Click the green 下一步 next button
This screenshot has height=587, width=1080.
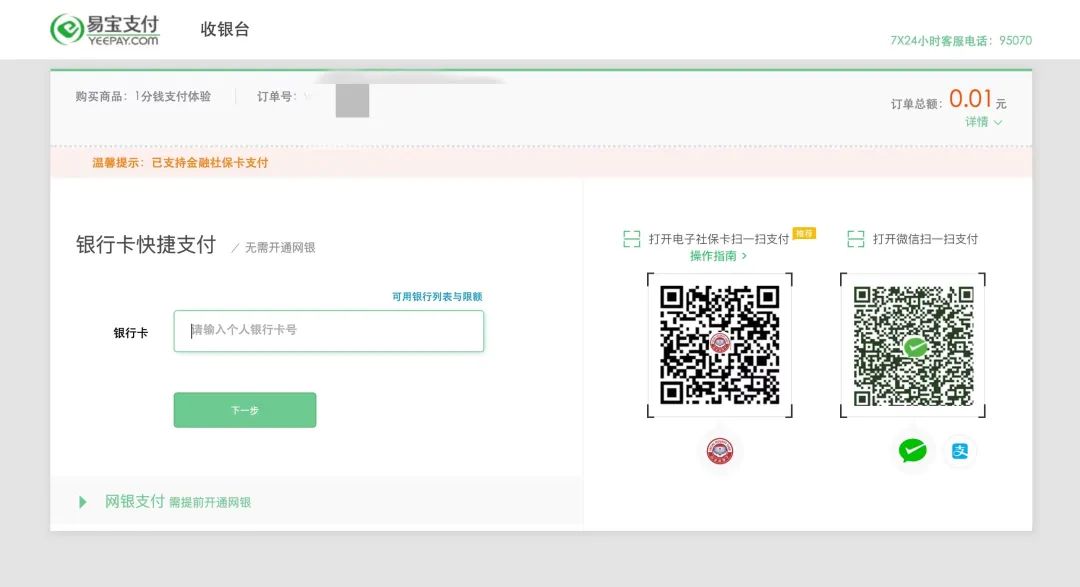tap(245, 410)
